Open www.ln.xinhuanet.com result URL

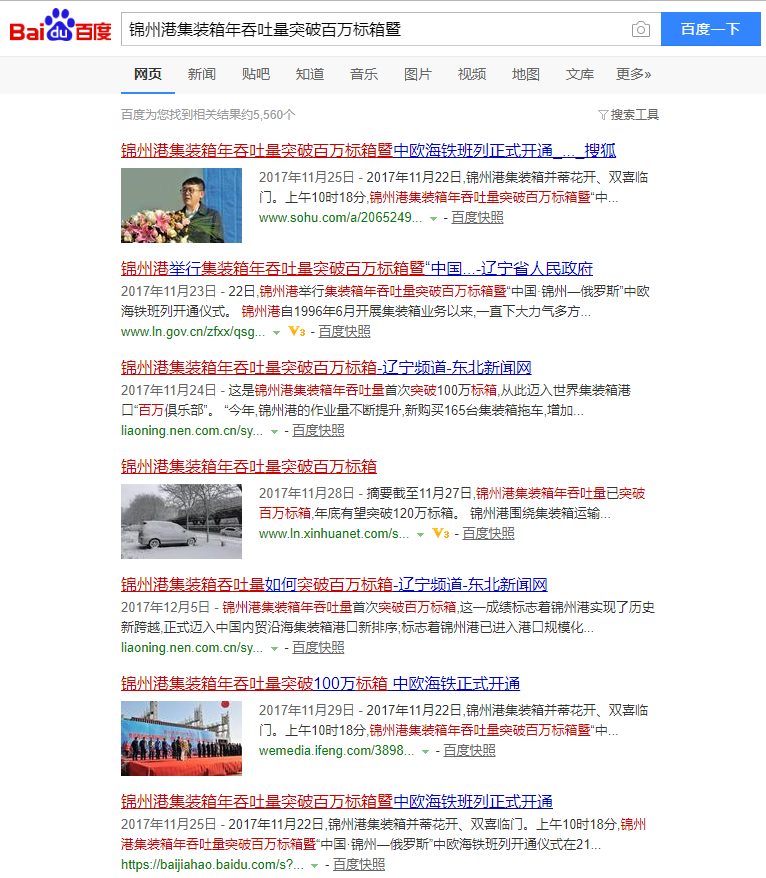[334, 534]
